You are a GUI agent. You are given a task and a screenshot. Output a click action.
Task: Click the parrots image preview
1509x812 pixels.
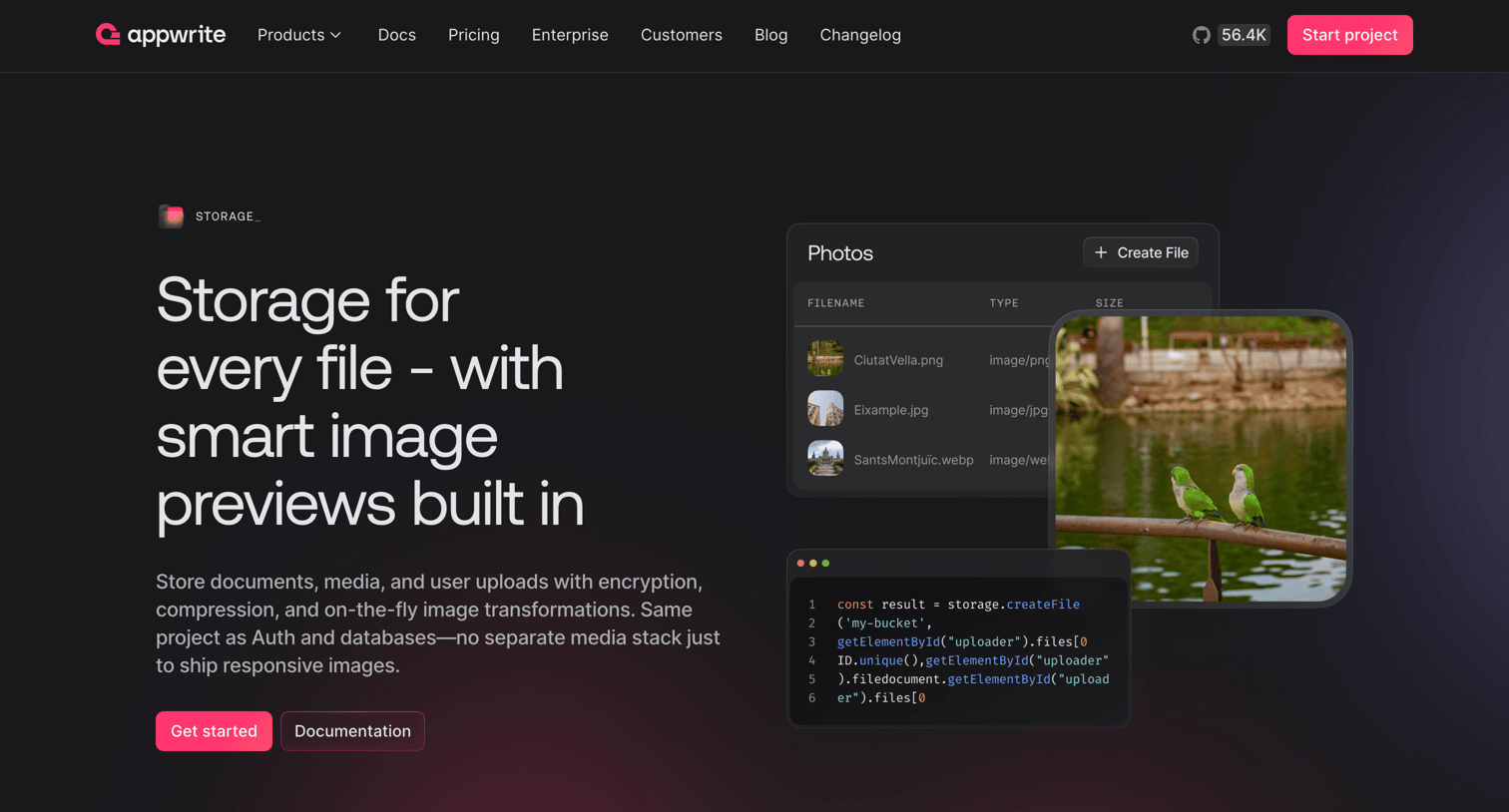click(x=1201, y=459)
